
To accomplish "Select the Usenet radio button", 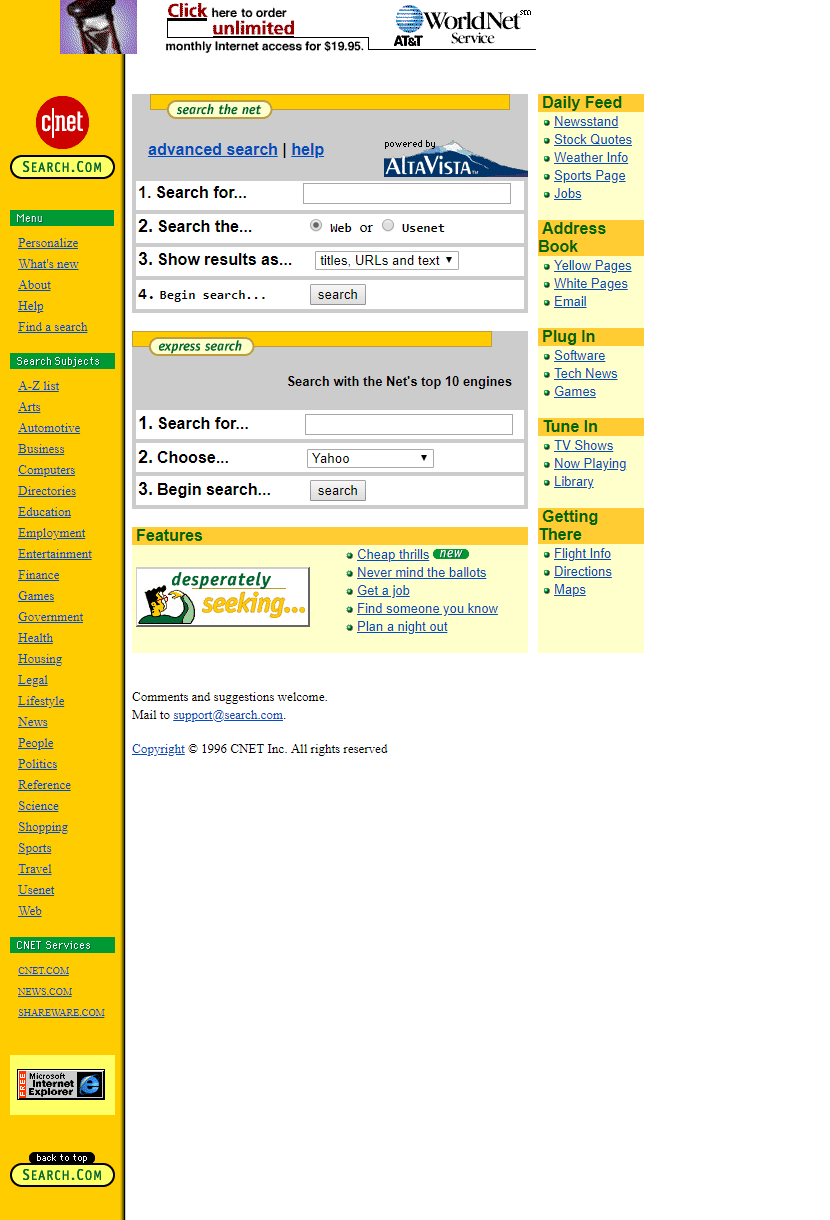I will click(x=388, y=226).
